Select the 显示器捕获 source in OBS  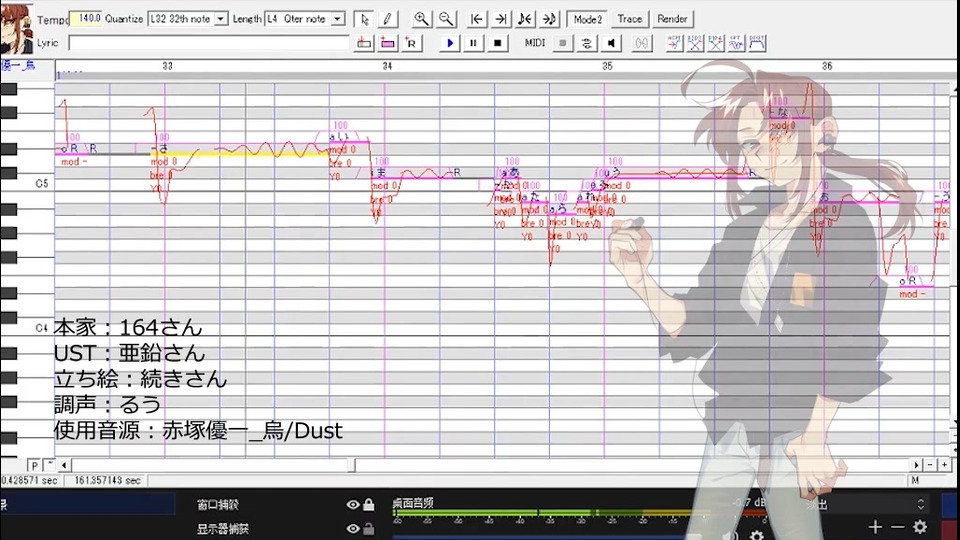[x=222, y=529]
